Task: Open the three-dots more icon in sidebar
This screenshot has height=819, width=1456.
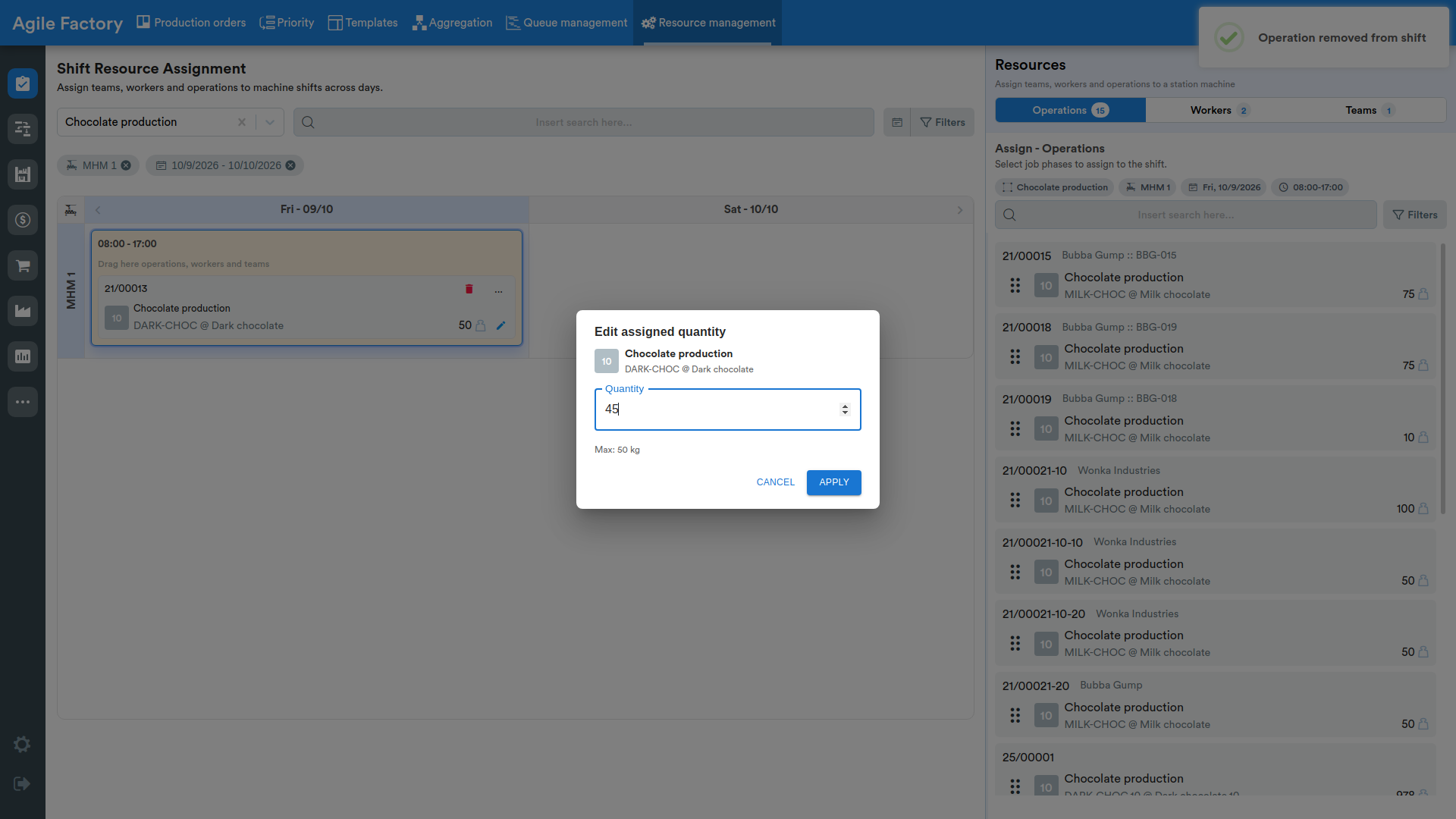Action: [23, 402]
